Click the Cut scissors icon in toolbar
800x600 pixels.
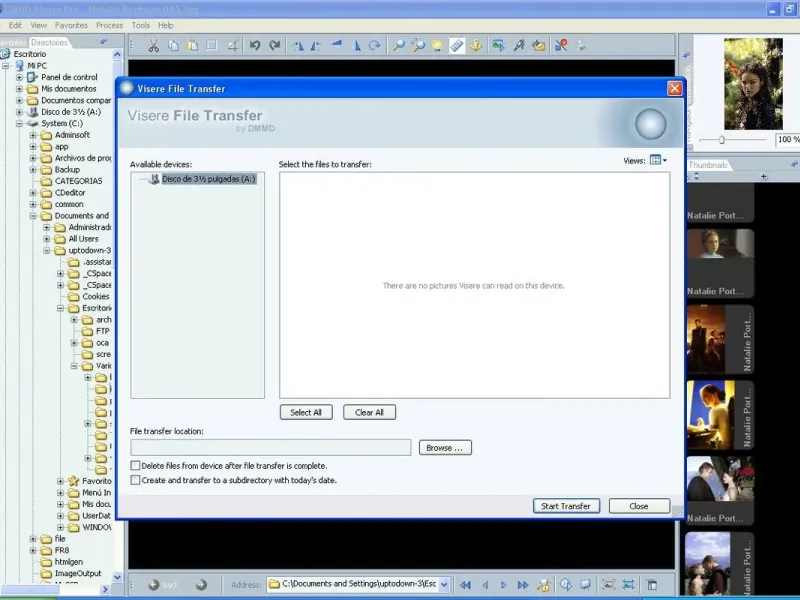154,46
